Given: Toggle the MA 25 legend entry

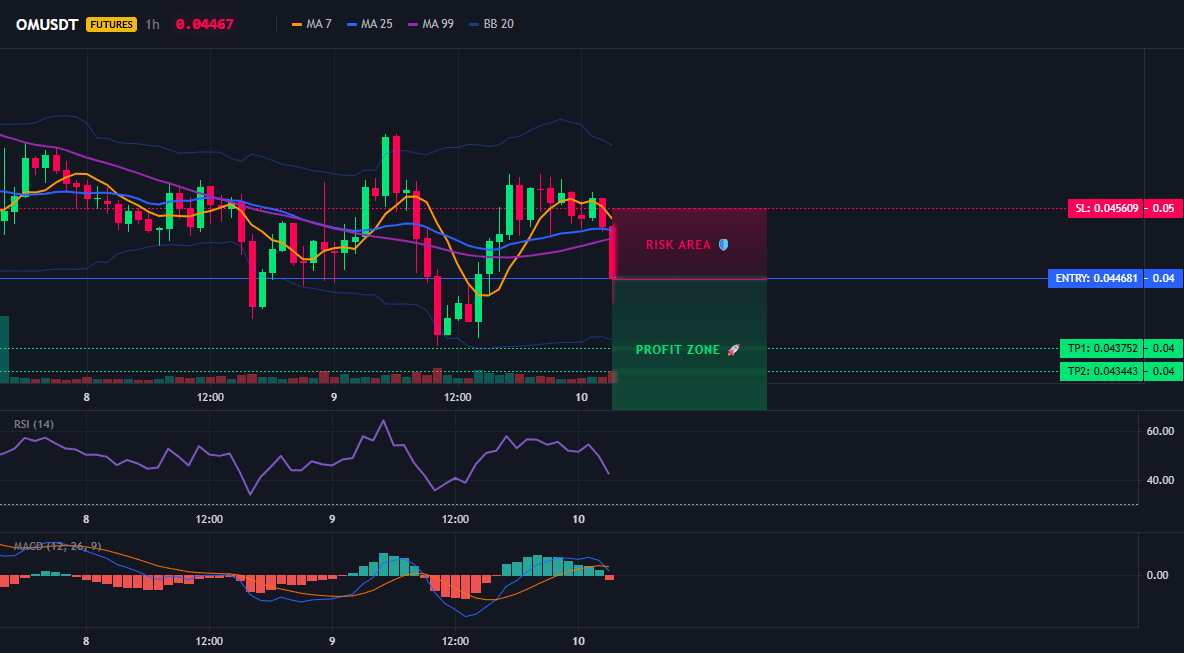Looking at the screenshot, I should coord(369,24).
